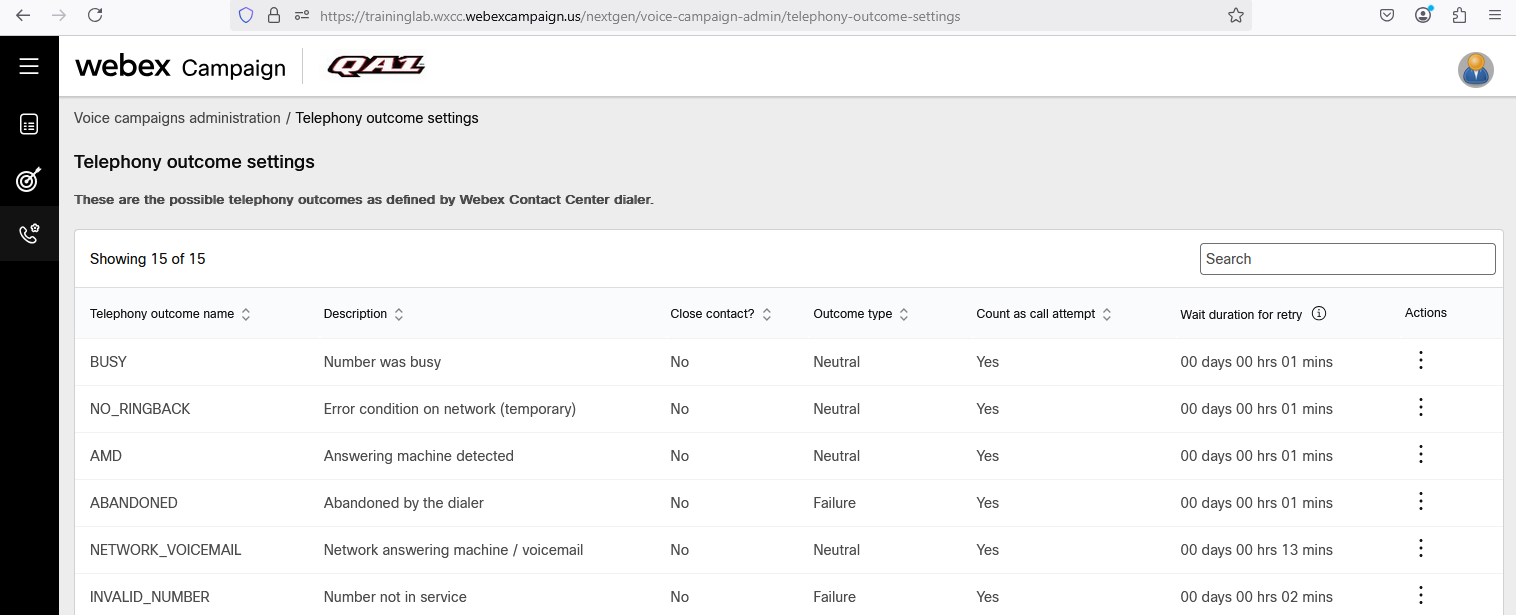Sort by Count as call attempt
Screen dimensions: 1516x615
click(1107, 314)
